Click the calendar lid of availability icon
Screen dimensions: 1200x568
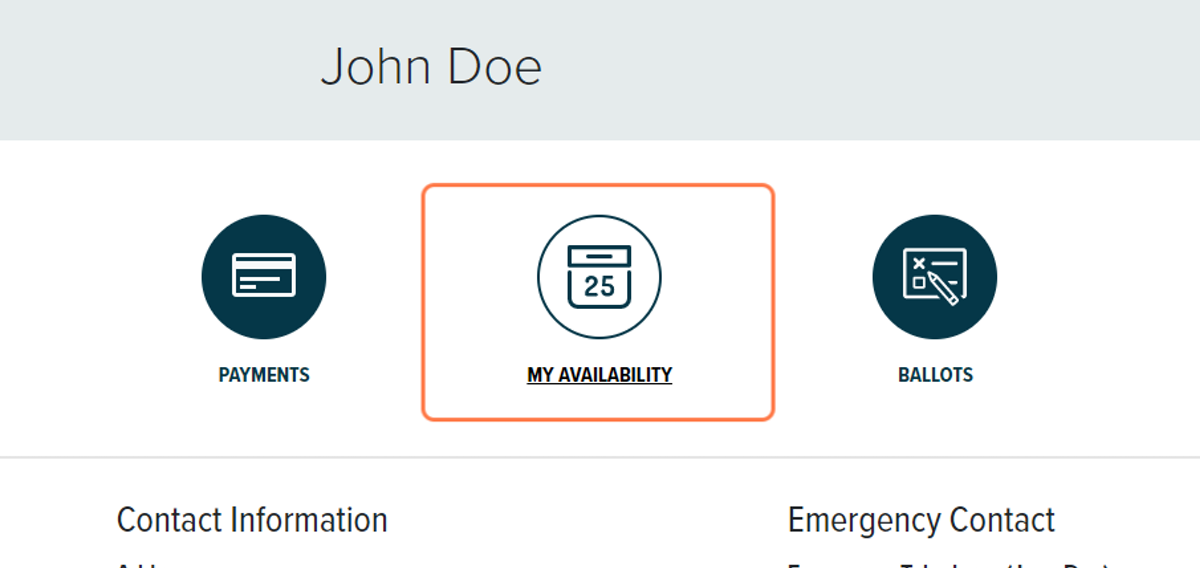pyautogui.click(x=599, y=255)
